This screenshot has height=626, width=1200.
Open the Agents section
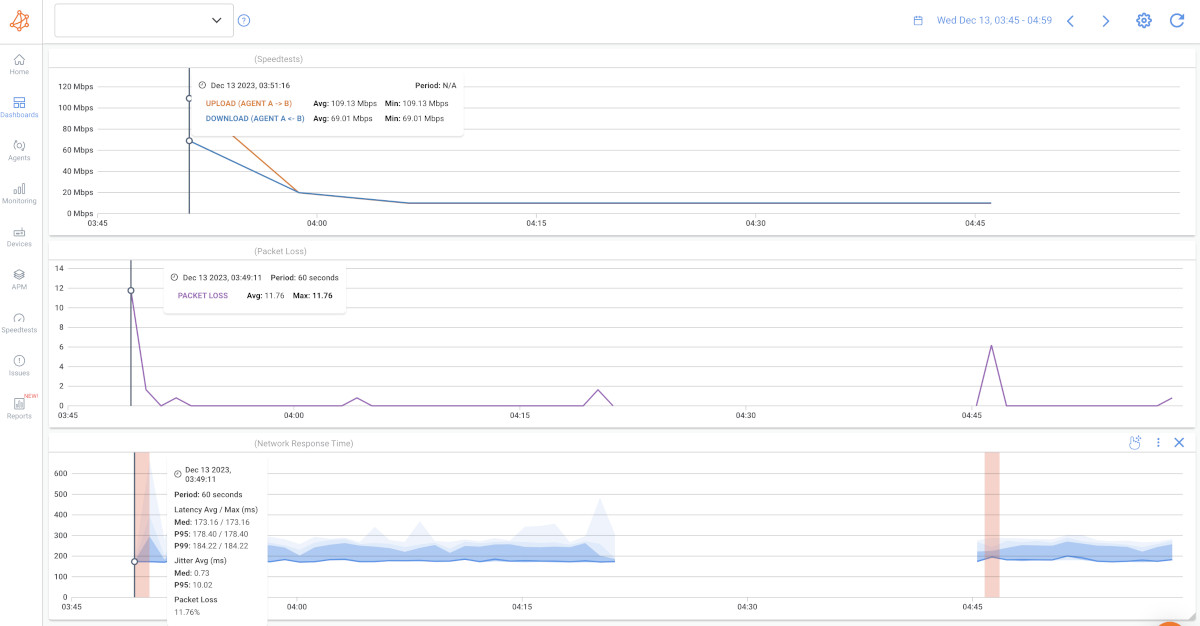point(18,148)
